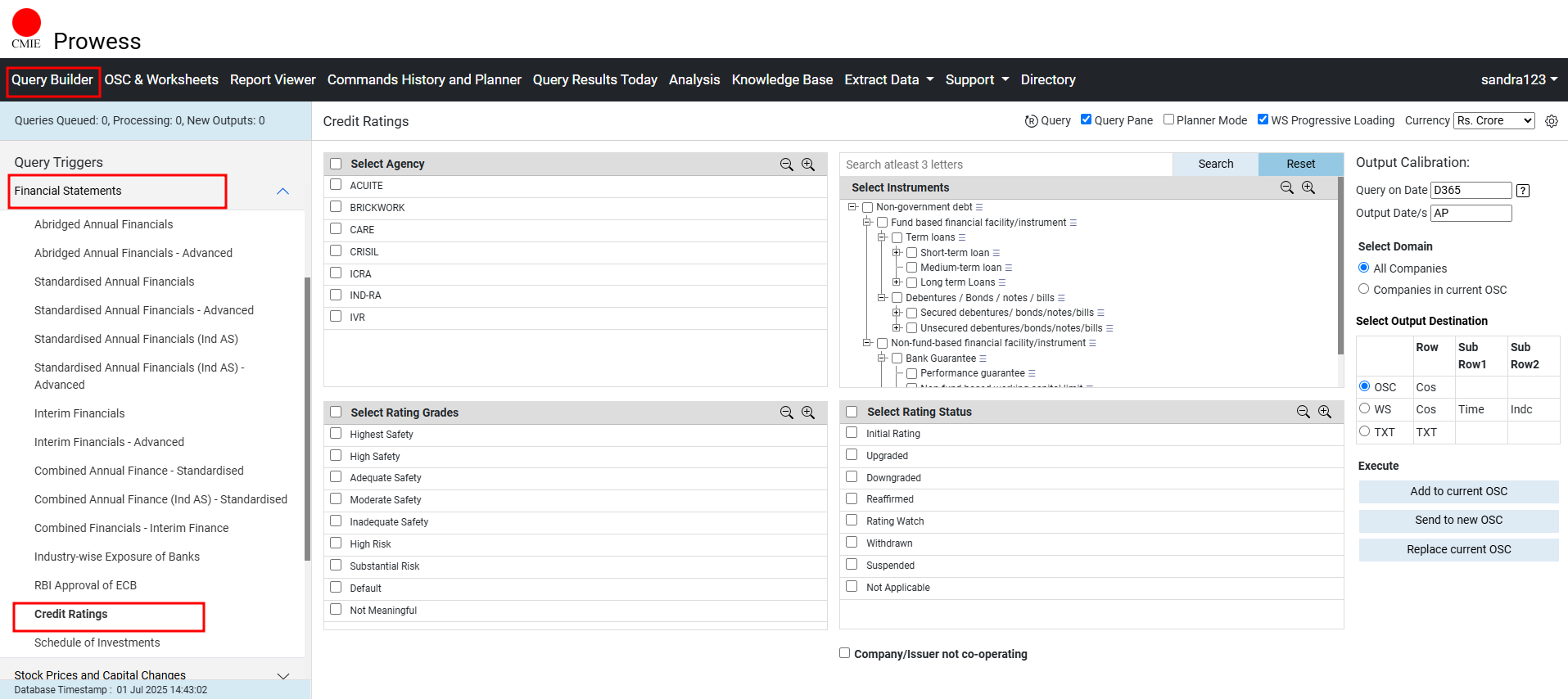The image size is (1568, 699).
Task: Zoom in on the Select Rating Status panel
Action: pos(1325,412)
